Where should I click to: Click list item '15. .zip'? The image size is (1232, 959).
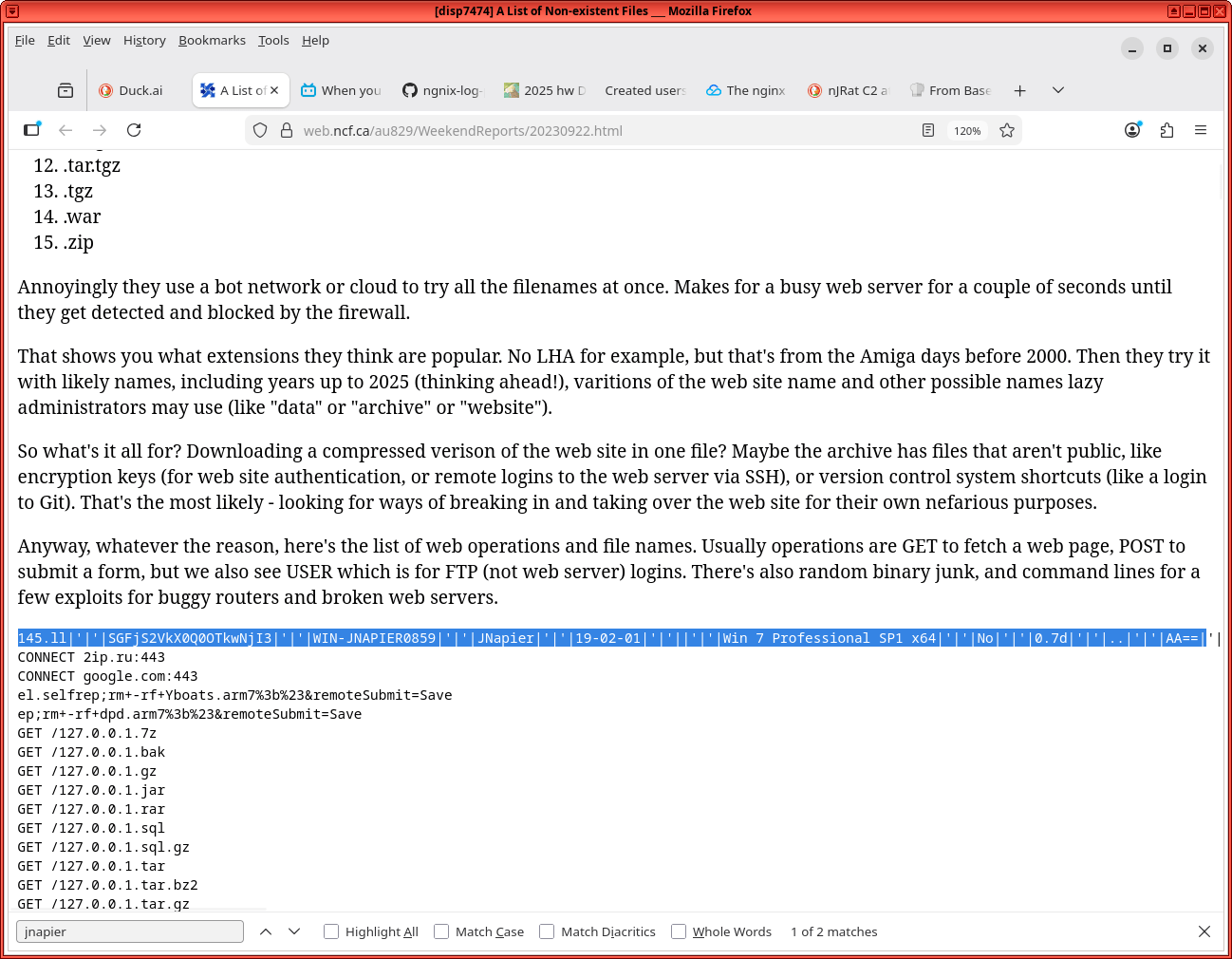64,242
